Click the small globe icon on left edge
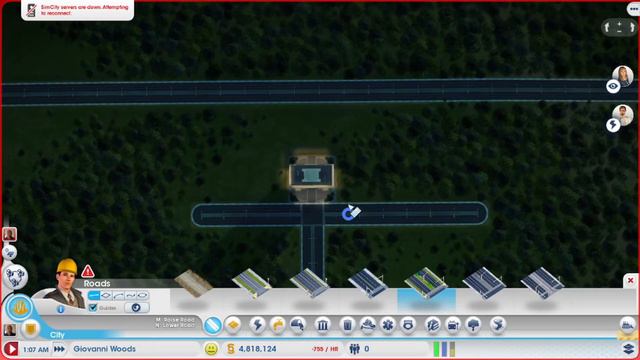 pos(9,252)
